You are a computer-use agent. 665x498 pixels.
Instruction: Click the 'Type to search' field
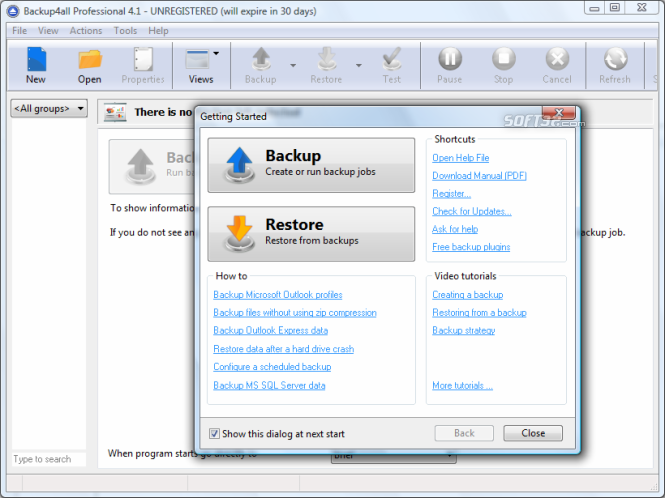[49, 459]
